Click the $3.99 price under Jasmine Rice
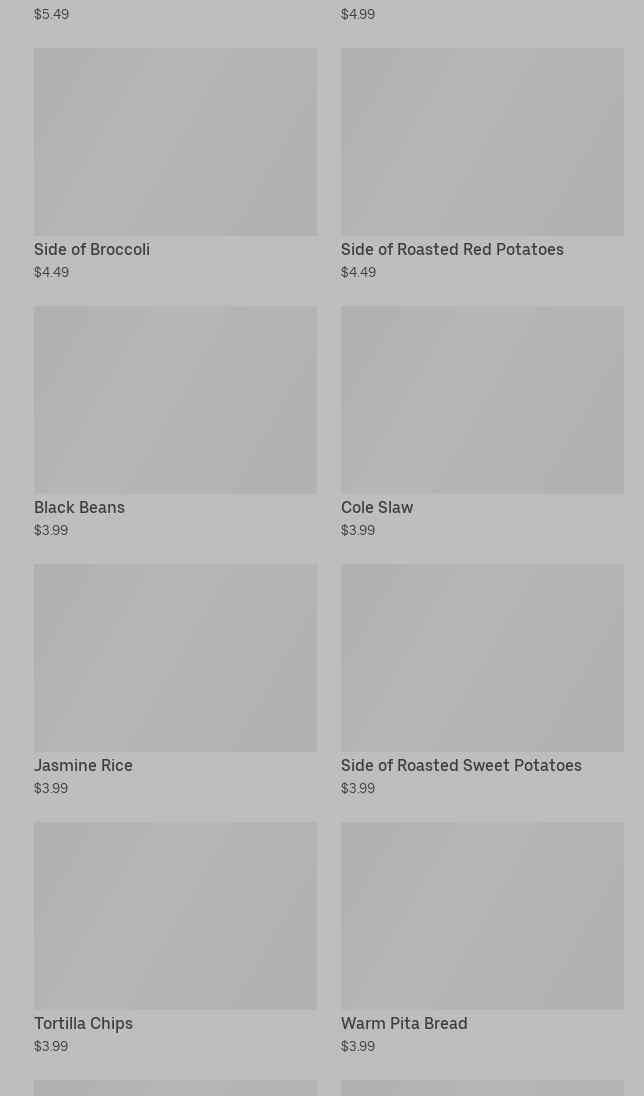This screenshot has width=644, height=1096. 51,788
